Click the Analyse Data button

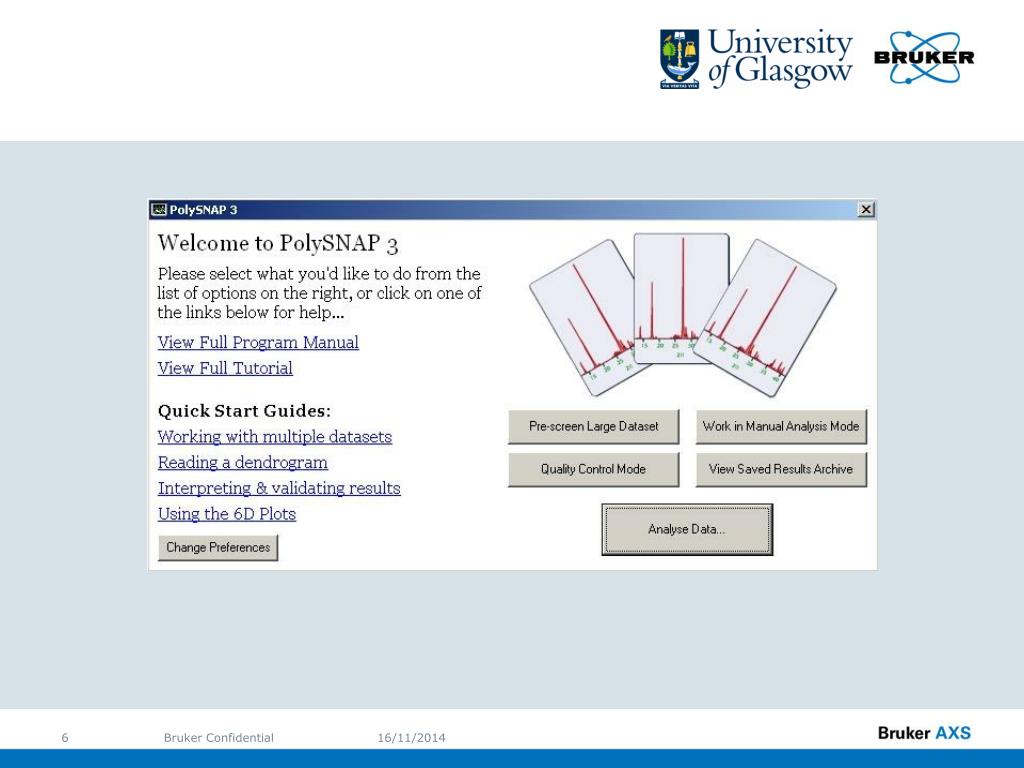[687, 529]
